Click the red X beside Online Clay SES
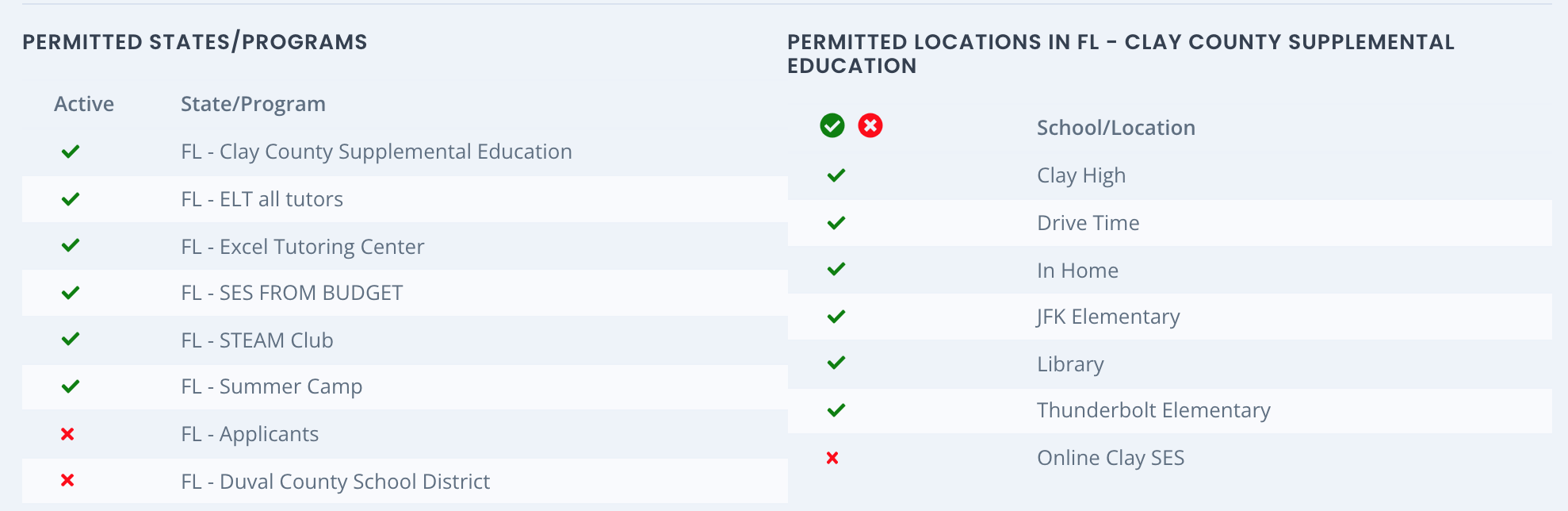Viewport: 1568px width, 511px height. tap(832, 458)
